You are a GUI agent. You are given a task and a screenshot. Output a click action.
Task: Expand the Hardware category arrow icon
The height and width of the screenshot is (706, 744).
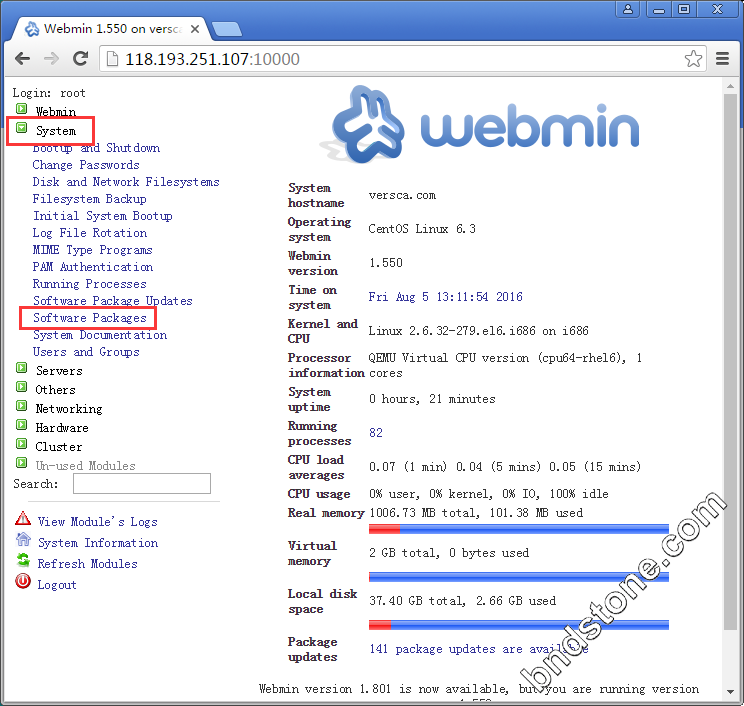point(21,425)
